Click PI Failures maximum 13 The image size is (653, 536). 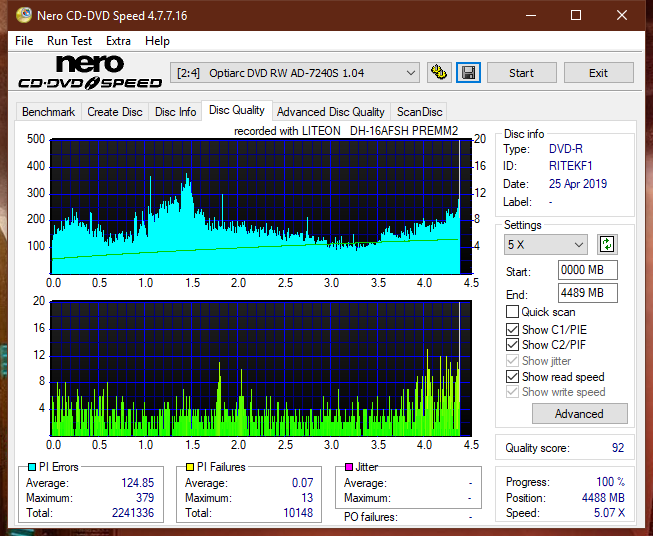pyautogui.click(x=307, y=498)
